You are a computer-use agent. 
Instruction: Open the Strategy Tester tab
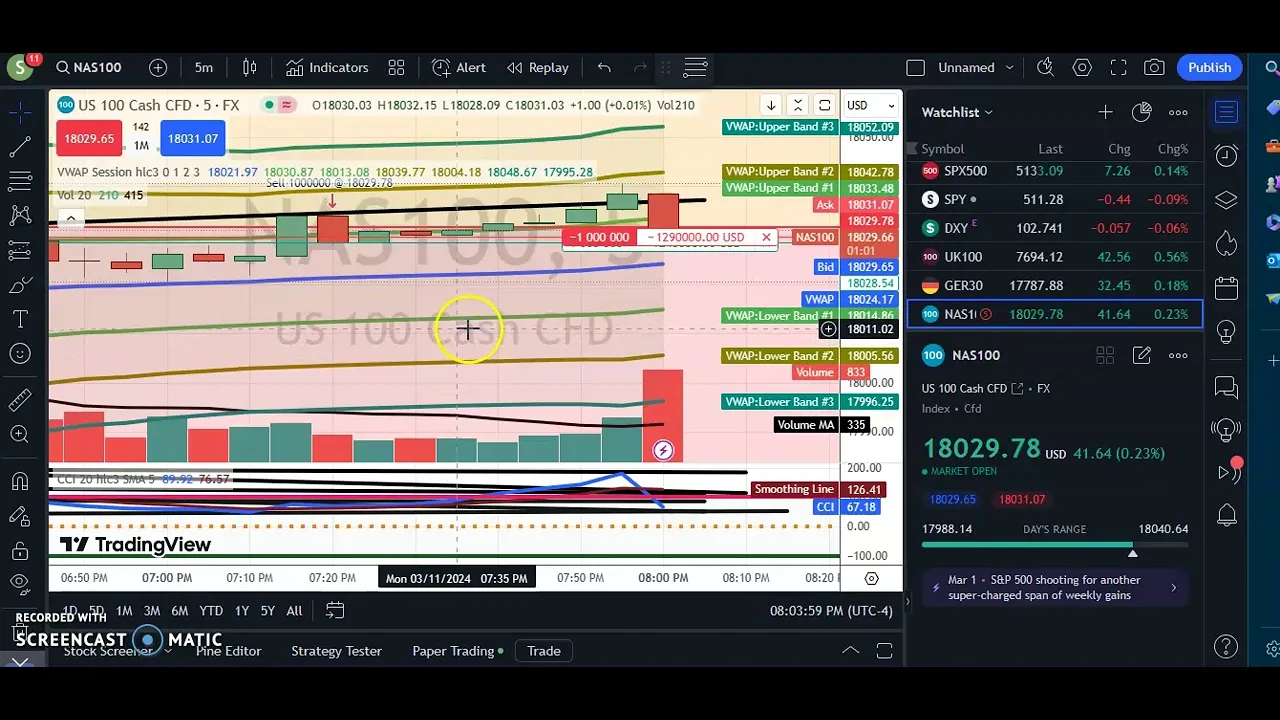point(336,651)
